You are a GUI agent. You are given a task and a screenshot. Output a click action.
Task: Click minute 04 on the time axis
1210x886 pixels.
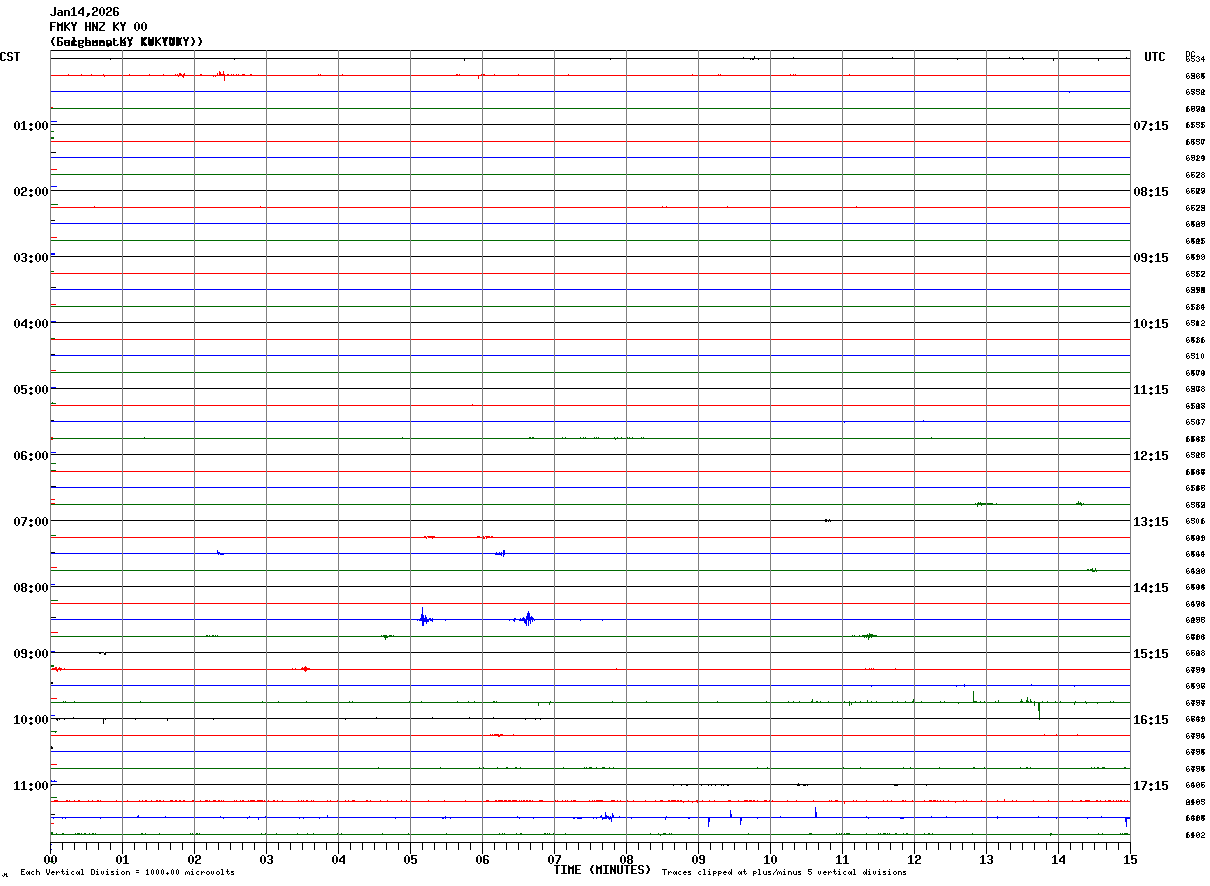tap(338, 859)
